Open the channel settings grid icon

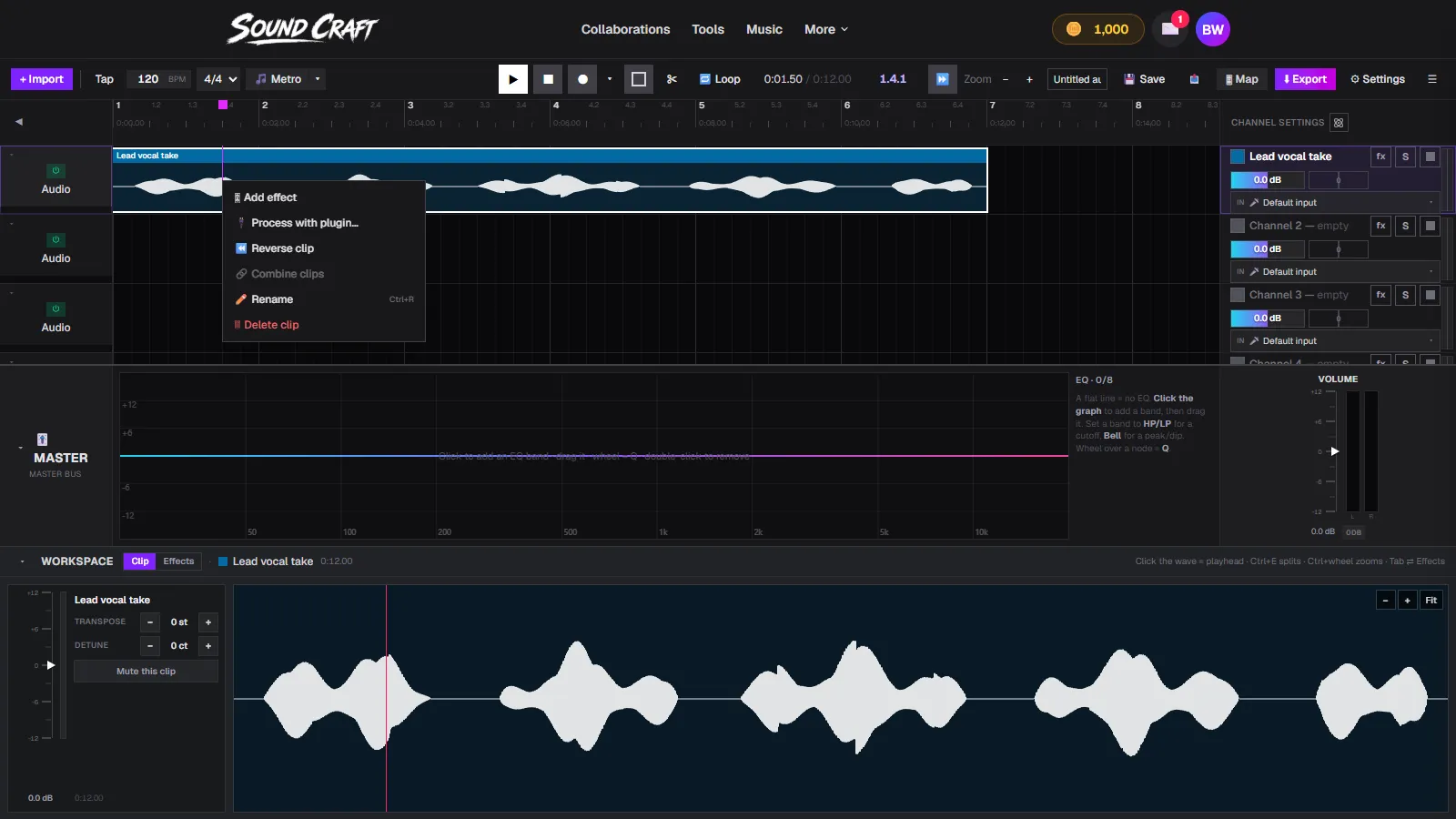coord(1339,123)
